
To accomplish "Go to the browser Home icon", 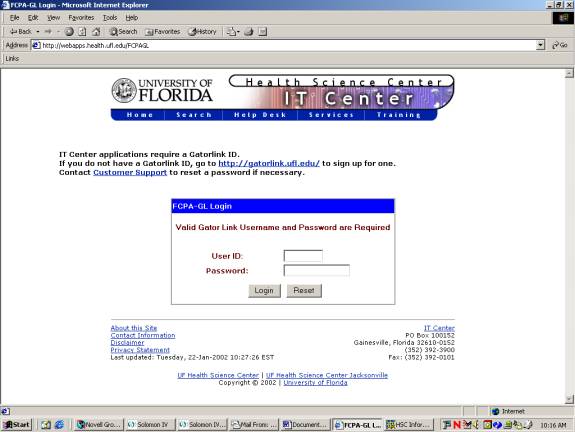I will 96,32.
